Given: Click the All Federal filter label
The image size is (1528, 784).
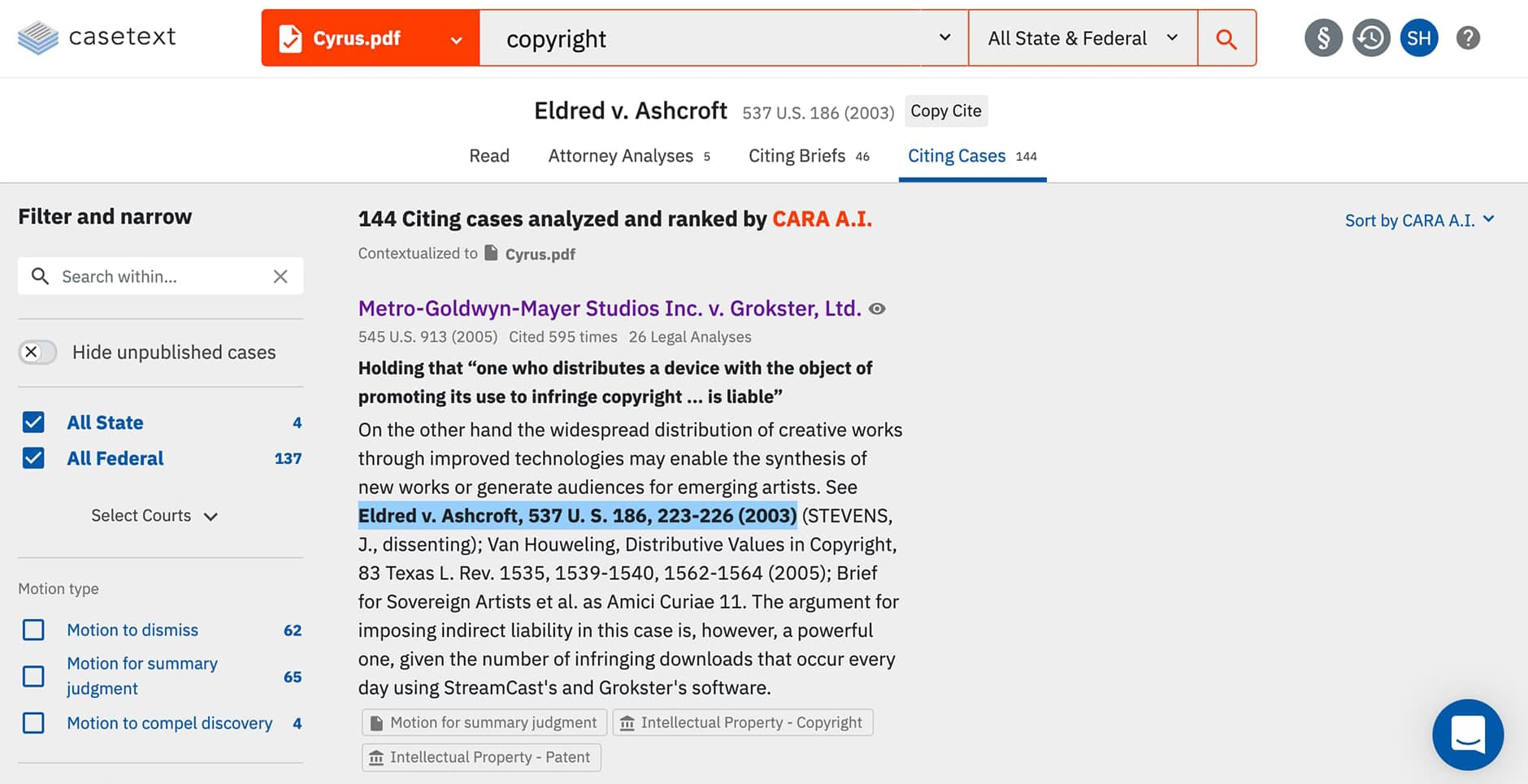Looking at the screenshot, I should click(x=115, y=458).
